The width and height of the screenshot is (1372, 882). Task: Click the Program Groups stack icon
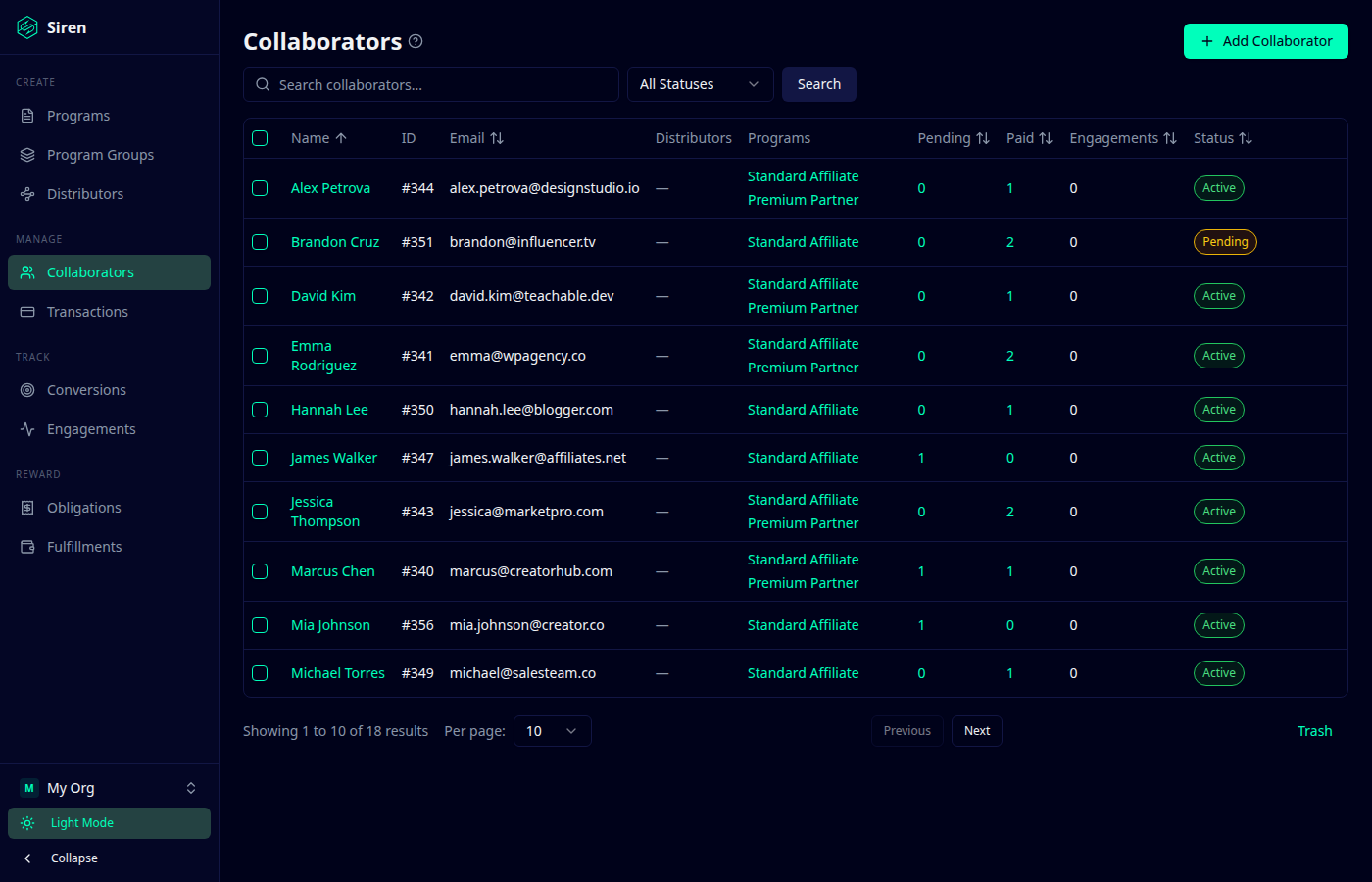click(x=27, y=155)
